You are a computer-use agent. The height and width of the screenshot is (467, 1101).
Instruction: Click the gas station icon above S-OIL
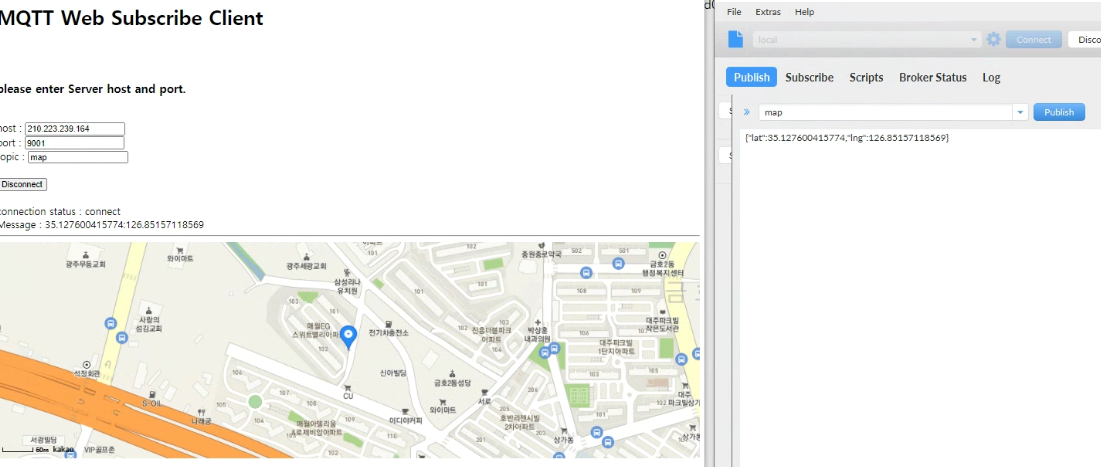(x=152, y=395)
